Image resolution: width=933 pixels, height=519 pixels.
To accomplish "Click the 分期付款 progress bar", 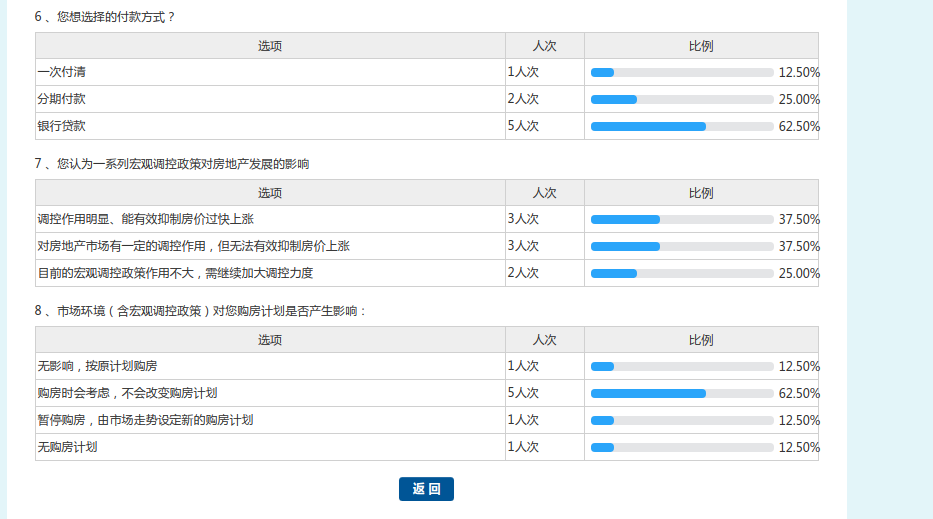I will (x=682, y=100).
